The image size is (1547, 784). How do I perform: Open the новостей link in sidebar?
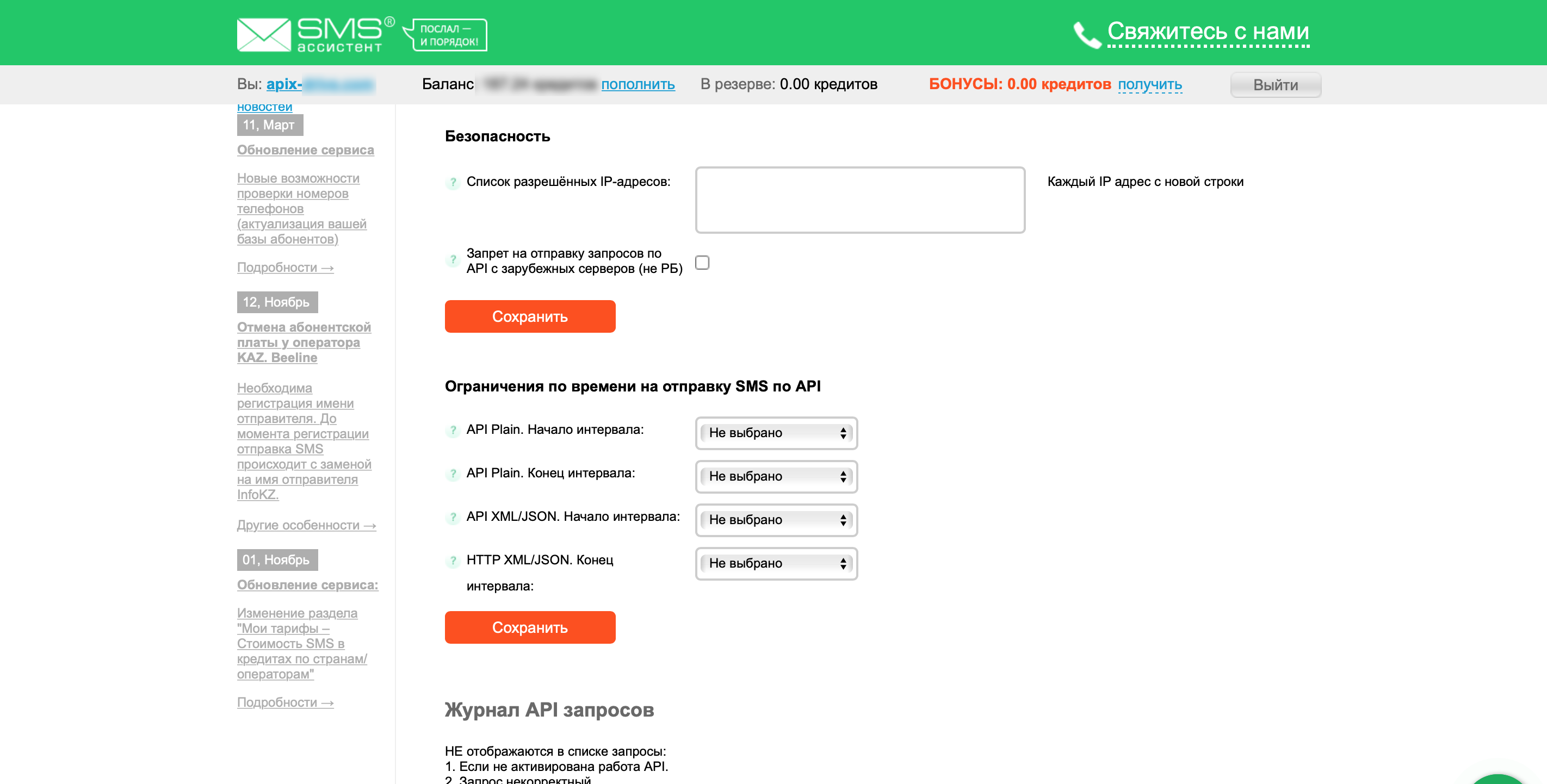264,107
